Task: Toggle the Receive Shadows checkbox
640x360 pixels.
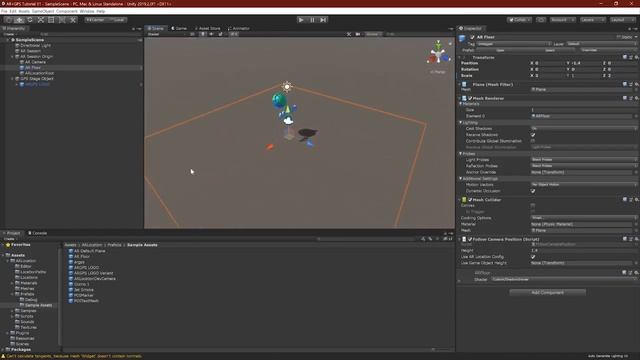Action: pyautogui.click(x=533, y=135)
